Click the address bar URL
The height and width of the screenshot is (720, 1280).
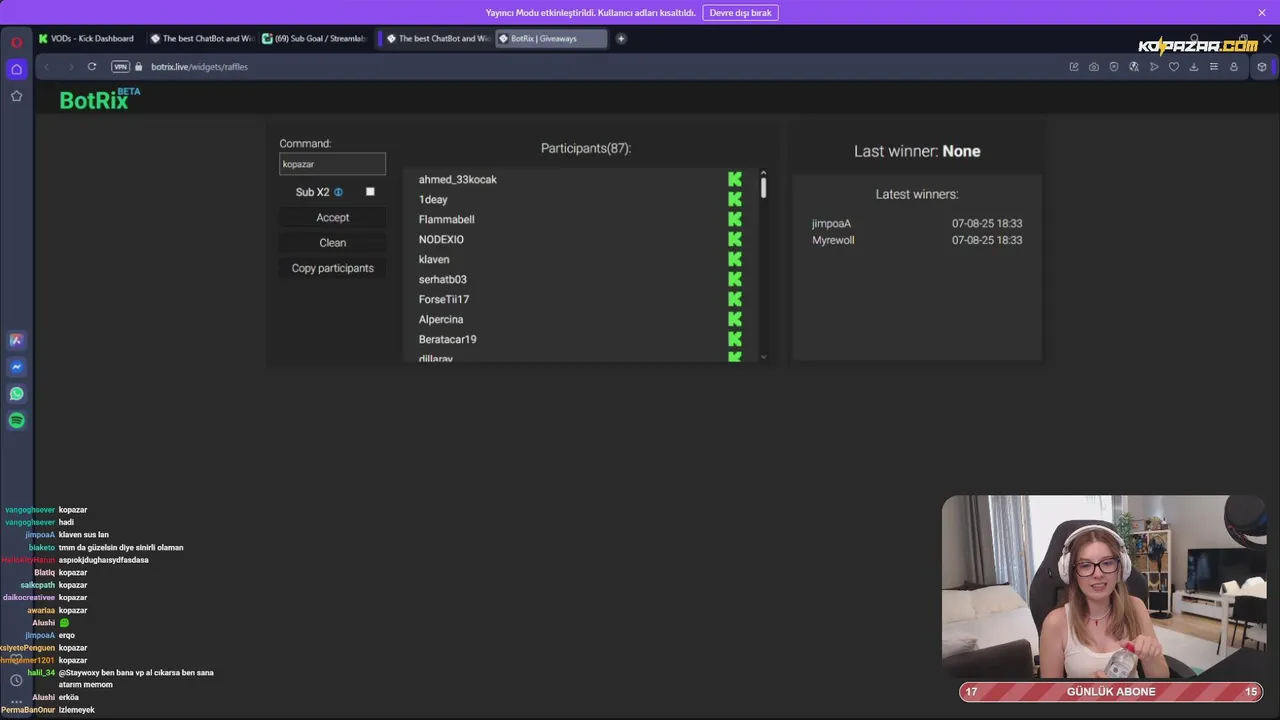tap(200, 67)
